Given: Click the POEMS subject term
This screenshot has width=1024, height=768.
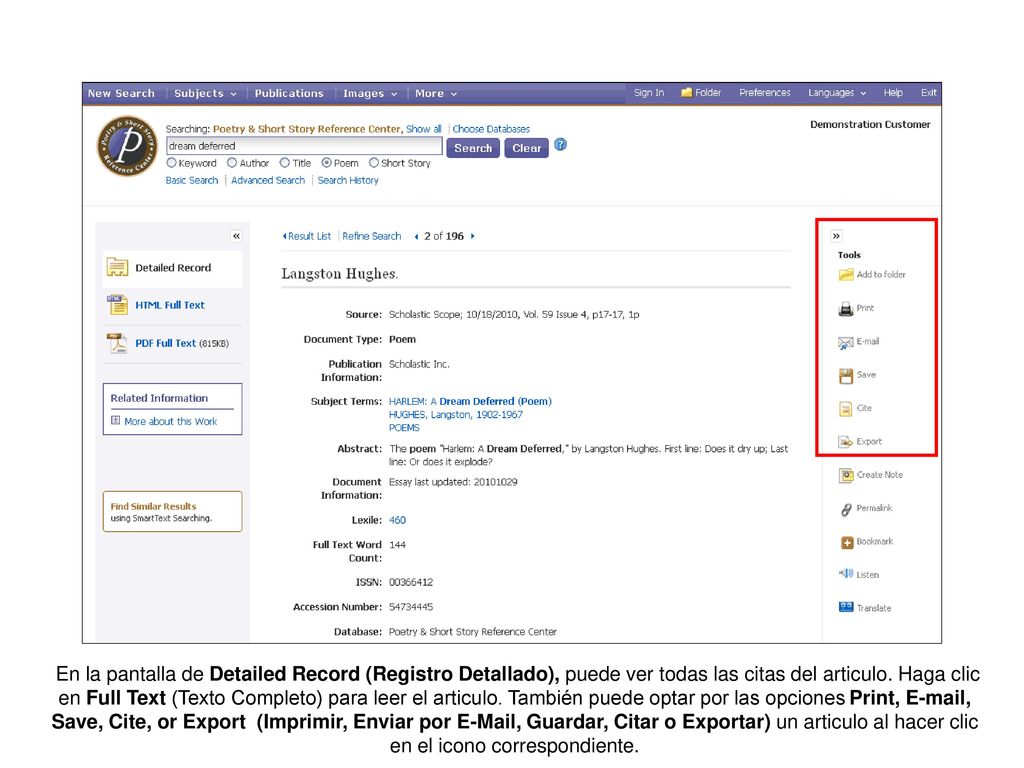Looking at the screenshot, I should pyautogui.click(x=404, y=428).
